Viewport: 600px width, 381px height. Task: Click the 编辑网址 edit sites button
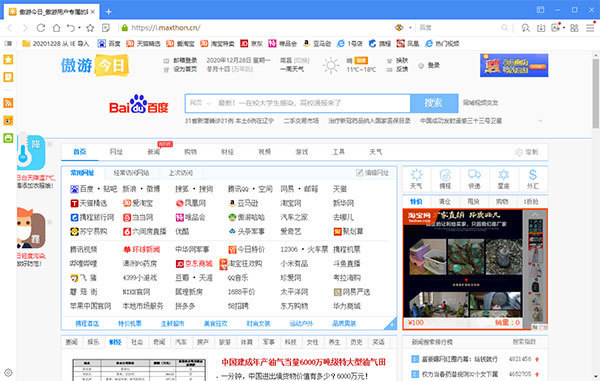tap(372, 173)
